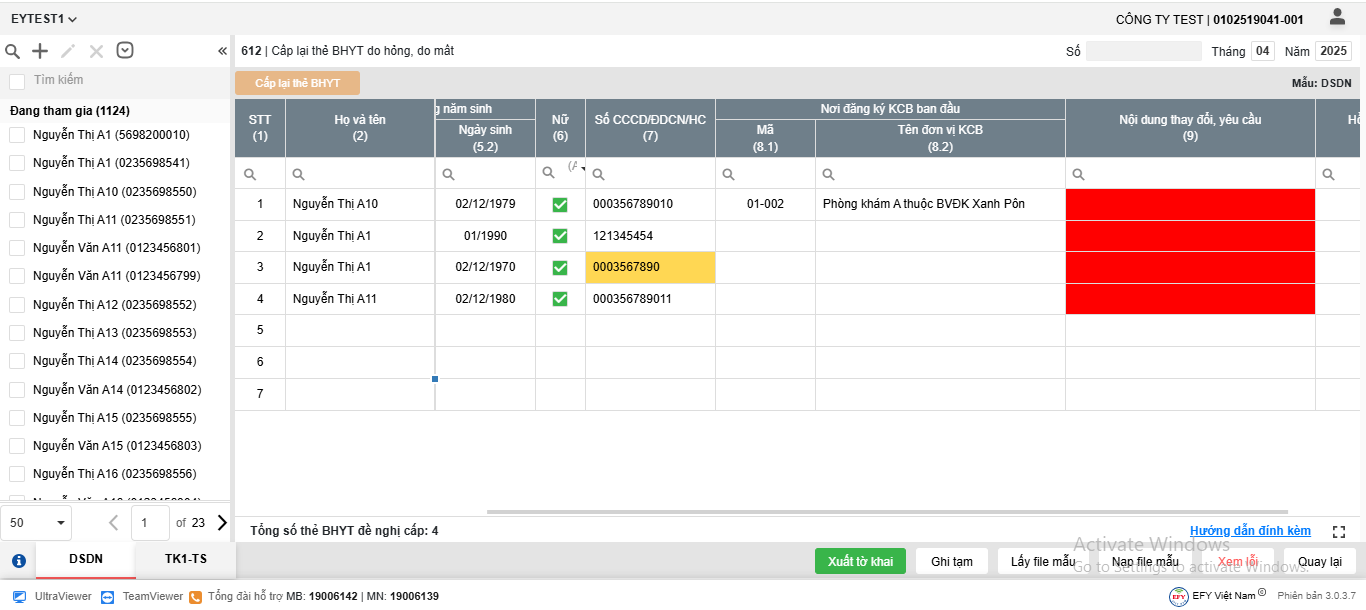Toggle select-all checkbox beside Tìm kiếm
Viewport: 1366px width, 610px height.
click(x=17, y=81)
